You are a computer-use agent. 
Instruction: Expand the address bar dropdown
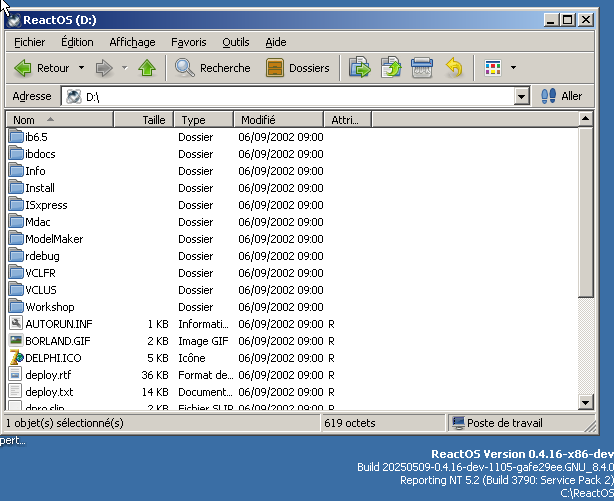point(522,96)
